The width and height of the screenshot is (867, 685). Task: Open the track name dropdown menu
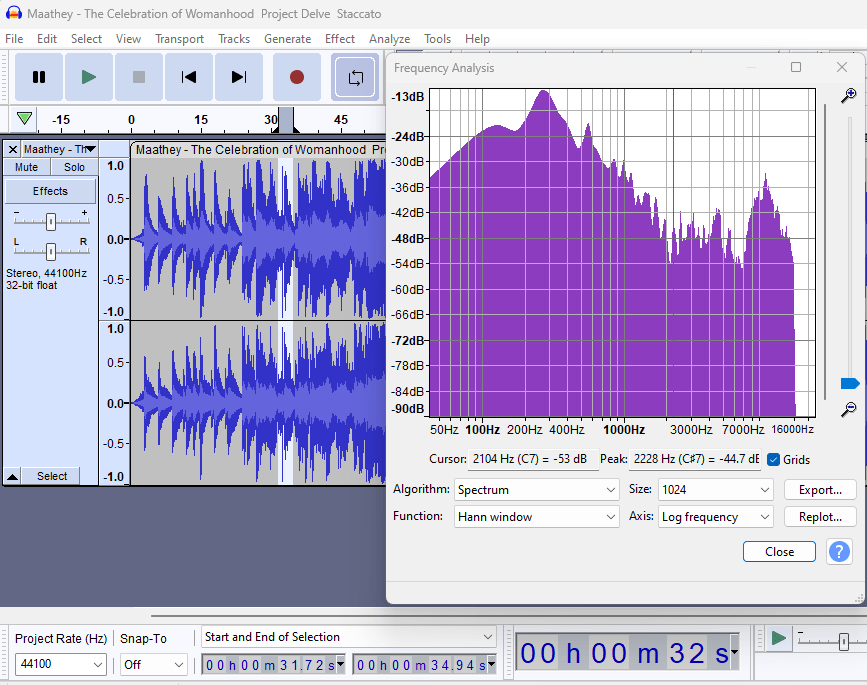[59, 149]
